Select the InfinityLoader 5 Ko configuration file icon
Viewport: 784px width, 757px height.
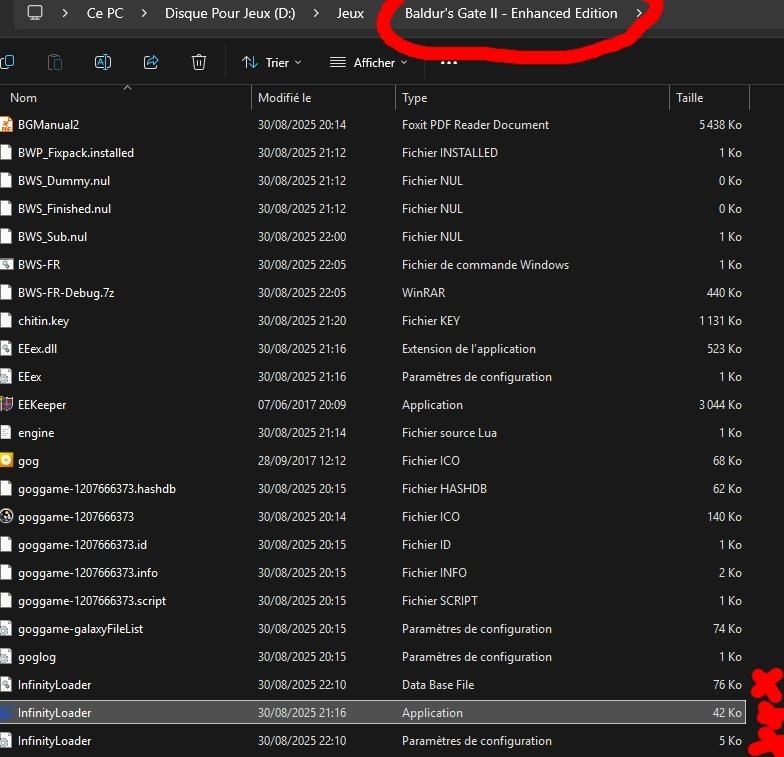click(6, 740)
